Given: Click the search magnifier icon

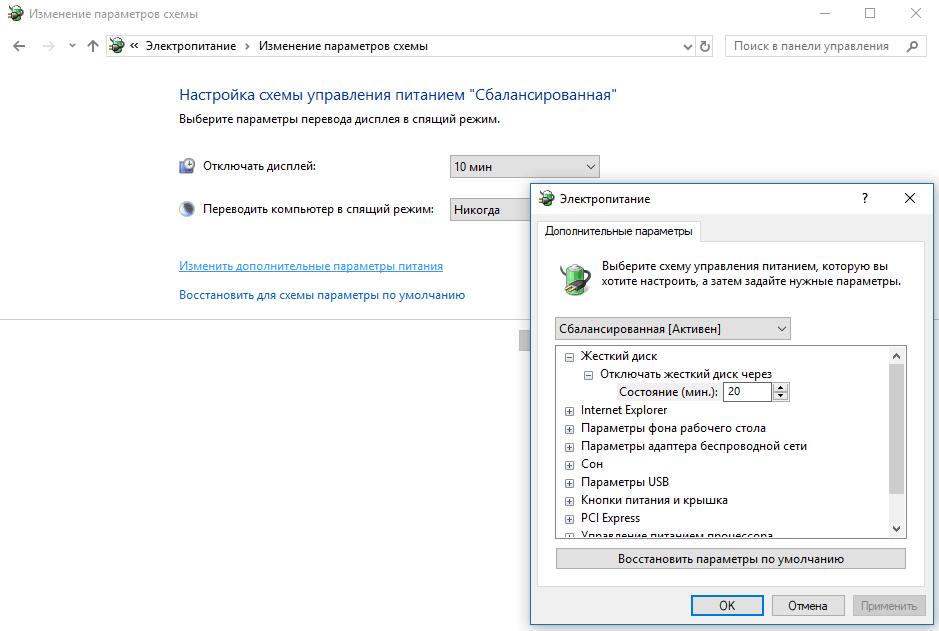Looking at the screenshot, I should coord(911,46).
